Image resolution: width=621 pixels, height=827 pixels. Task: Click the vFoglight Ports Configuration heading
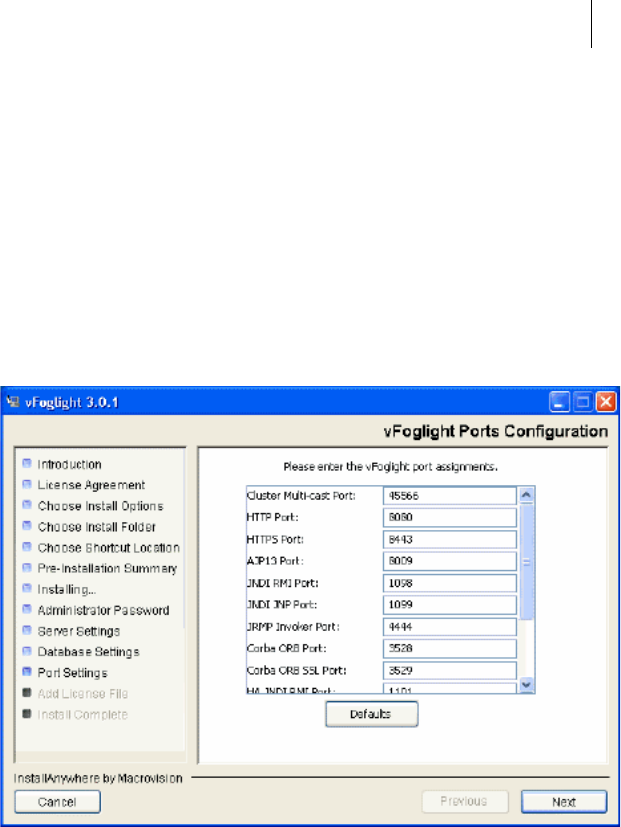click(496, 431)
